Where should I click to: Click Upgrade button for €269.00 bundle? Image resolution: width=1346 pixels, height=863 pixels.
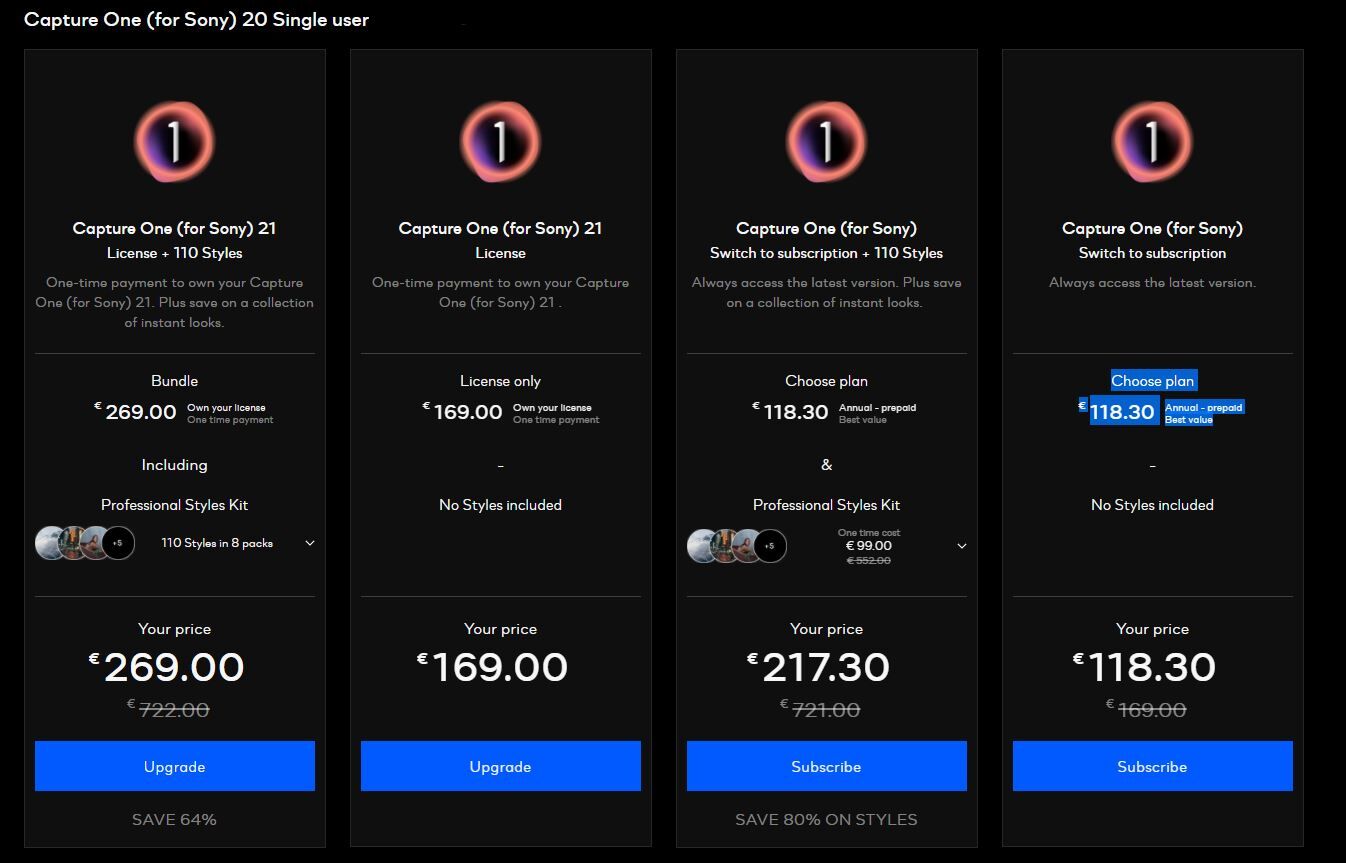point(175,766)
